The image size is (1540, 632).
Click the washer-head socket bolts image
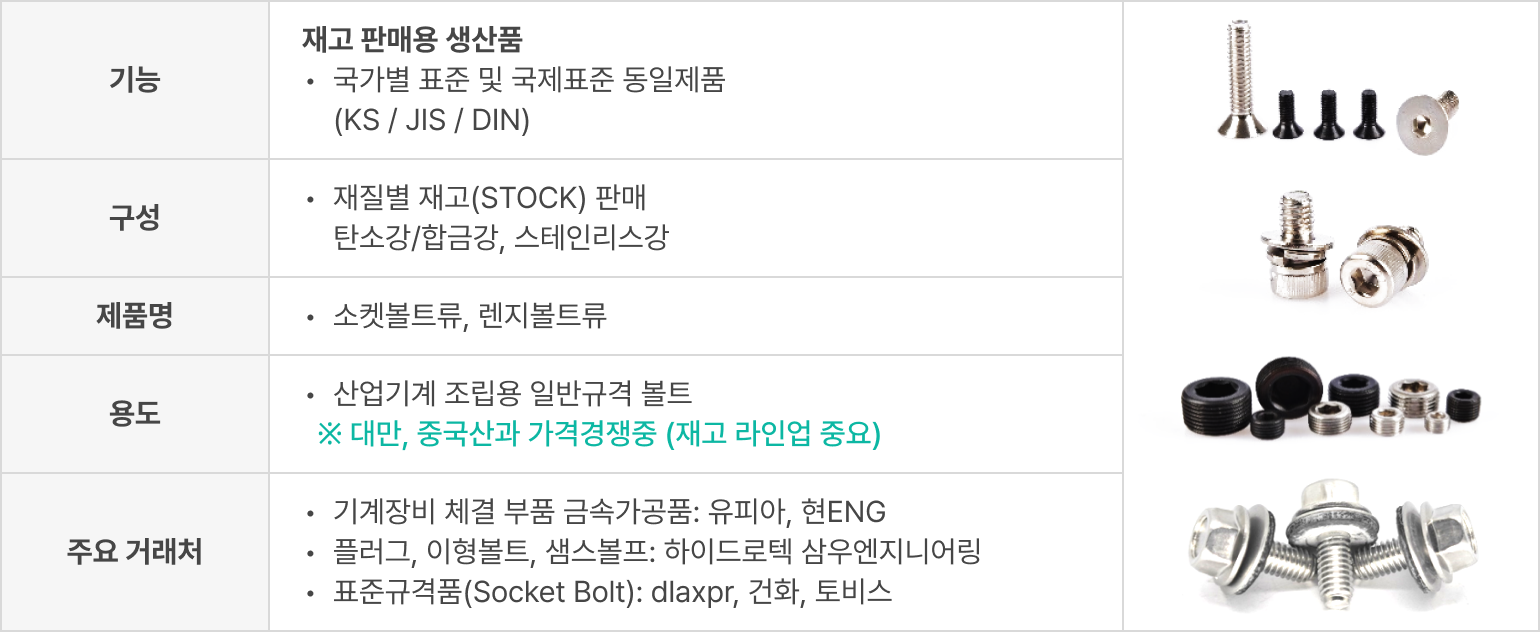click(1329, 245)
